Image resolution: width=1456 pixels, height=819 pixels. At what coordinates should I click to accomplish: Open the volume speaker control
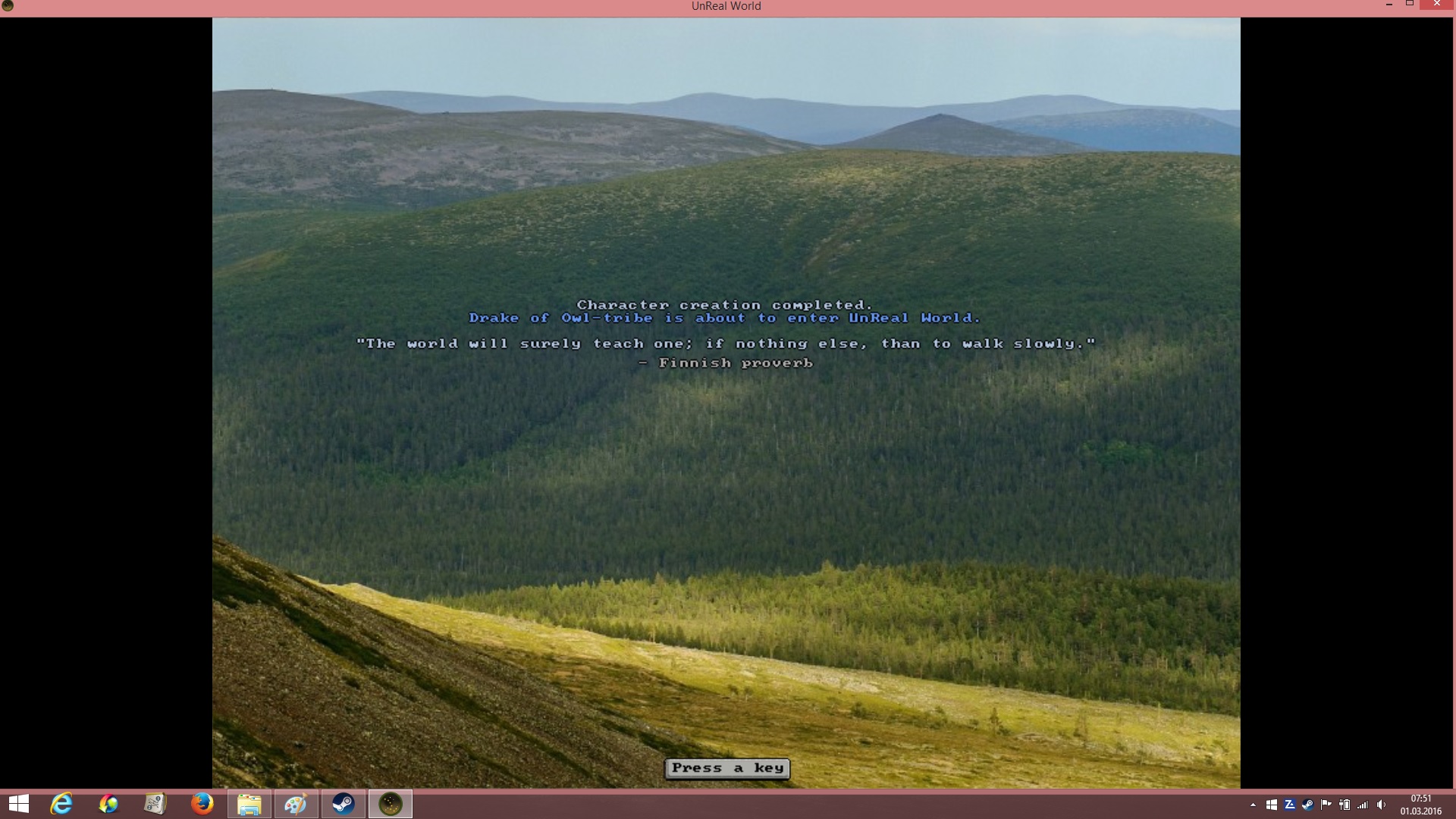click(1381, 805)
